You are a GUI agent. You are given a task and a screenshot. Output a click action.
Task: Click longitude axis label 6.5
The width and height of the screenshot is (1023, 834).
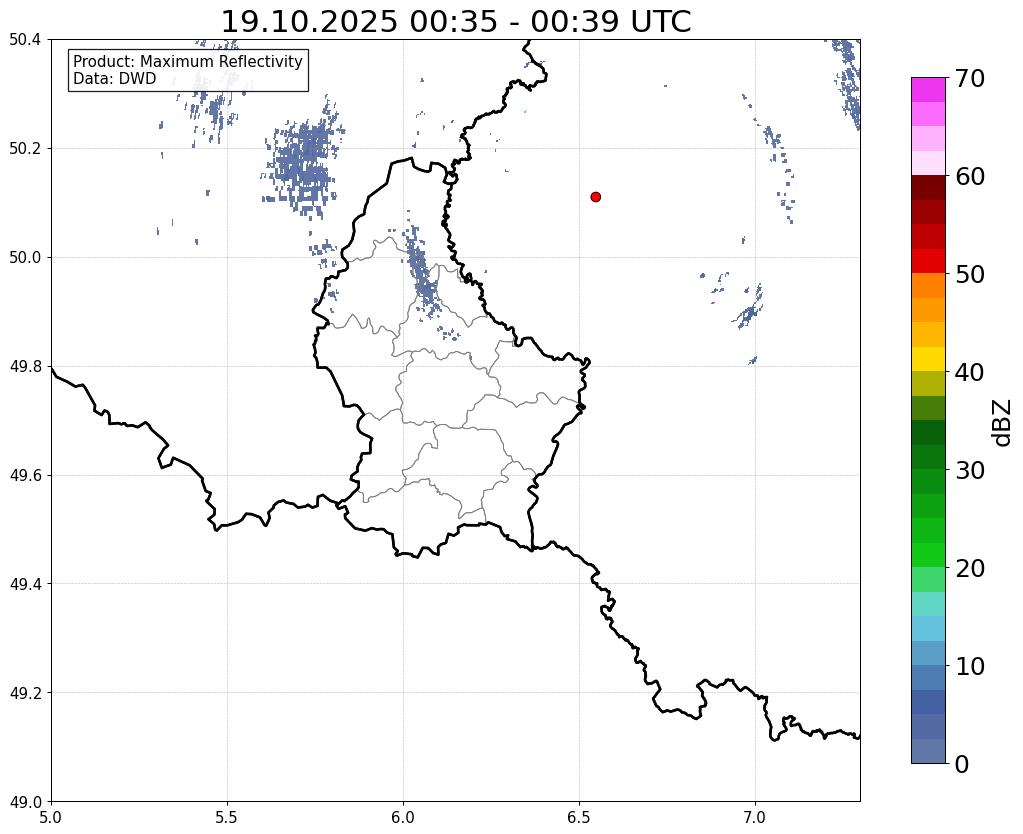pyautogui.click(x=579, y=818)
